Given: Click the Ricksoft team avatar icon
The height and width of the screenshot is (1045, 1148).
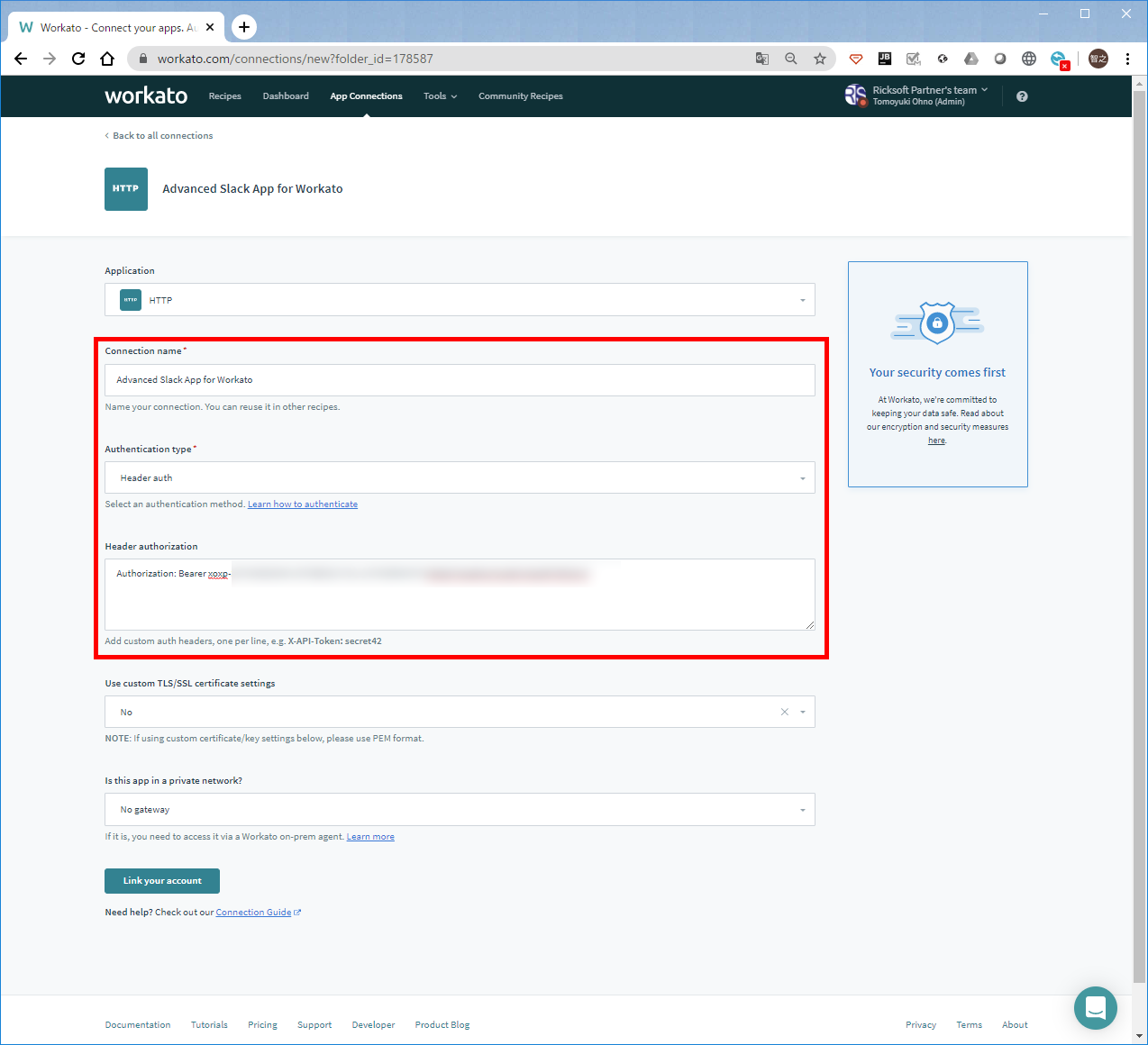Looking at the screenshot, I should pyautogui.click(x=855, y=95).
